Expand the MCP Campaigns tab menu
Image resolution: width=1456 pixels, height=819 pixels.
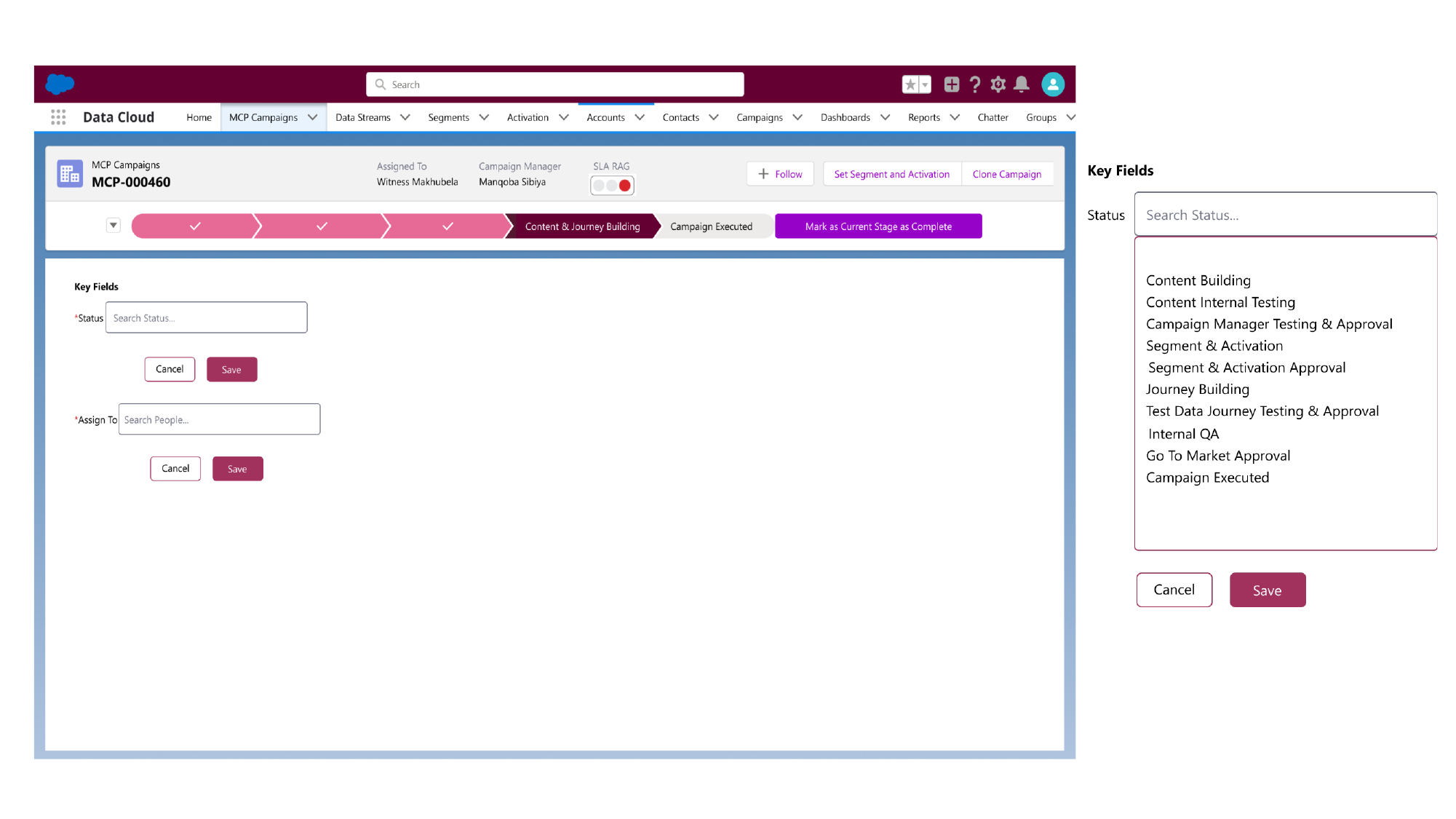[313, 117]
